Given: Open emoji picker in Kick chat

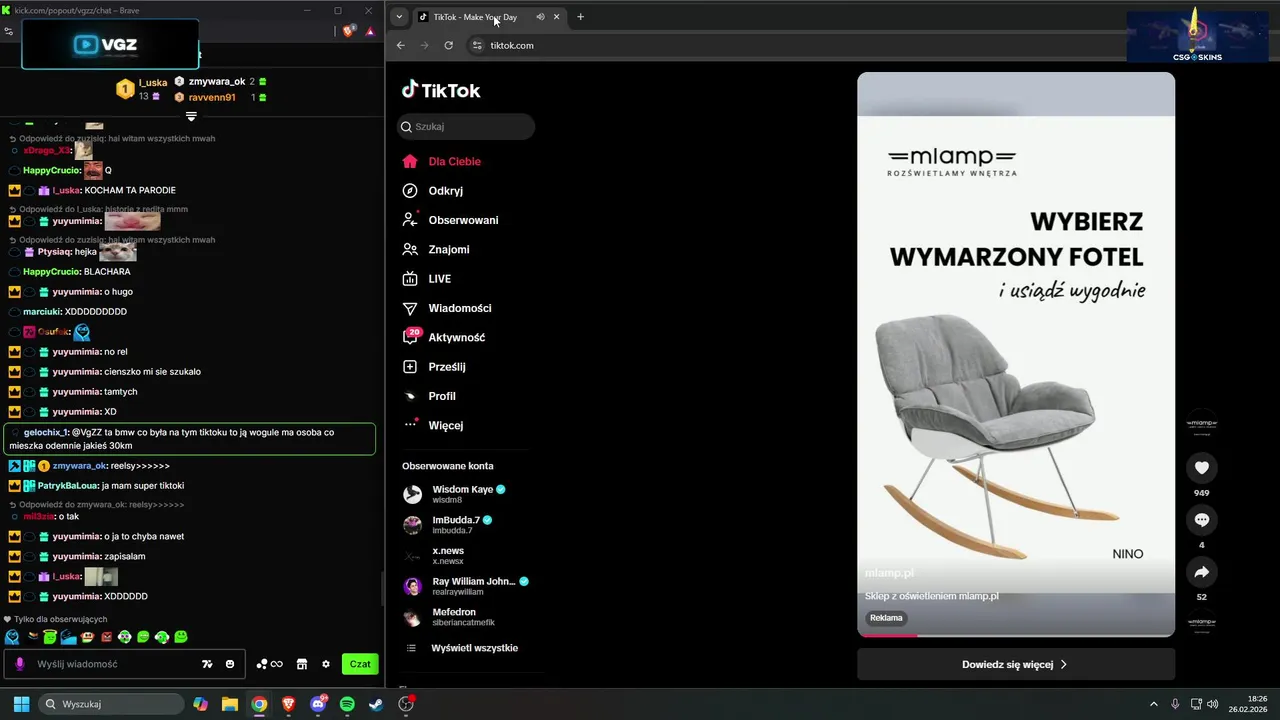Looking at the screenshot, I should (x=230, y=664).
